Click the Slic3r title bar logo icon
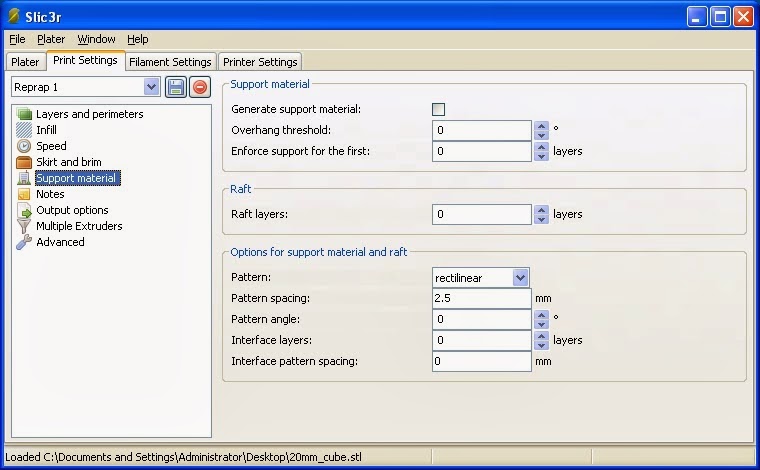Screen dimensions: 760x470 tap(14, 16)
